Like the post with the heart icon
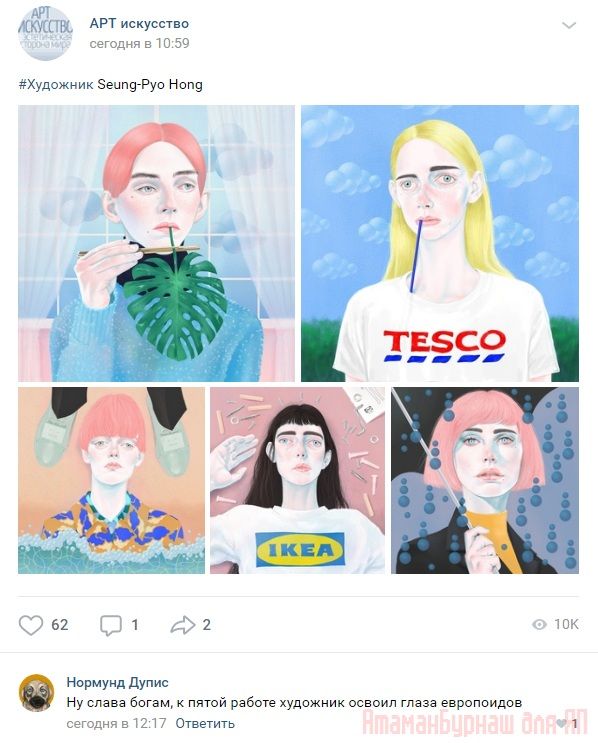 31,625
